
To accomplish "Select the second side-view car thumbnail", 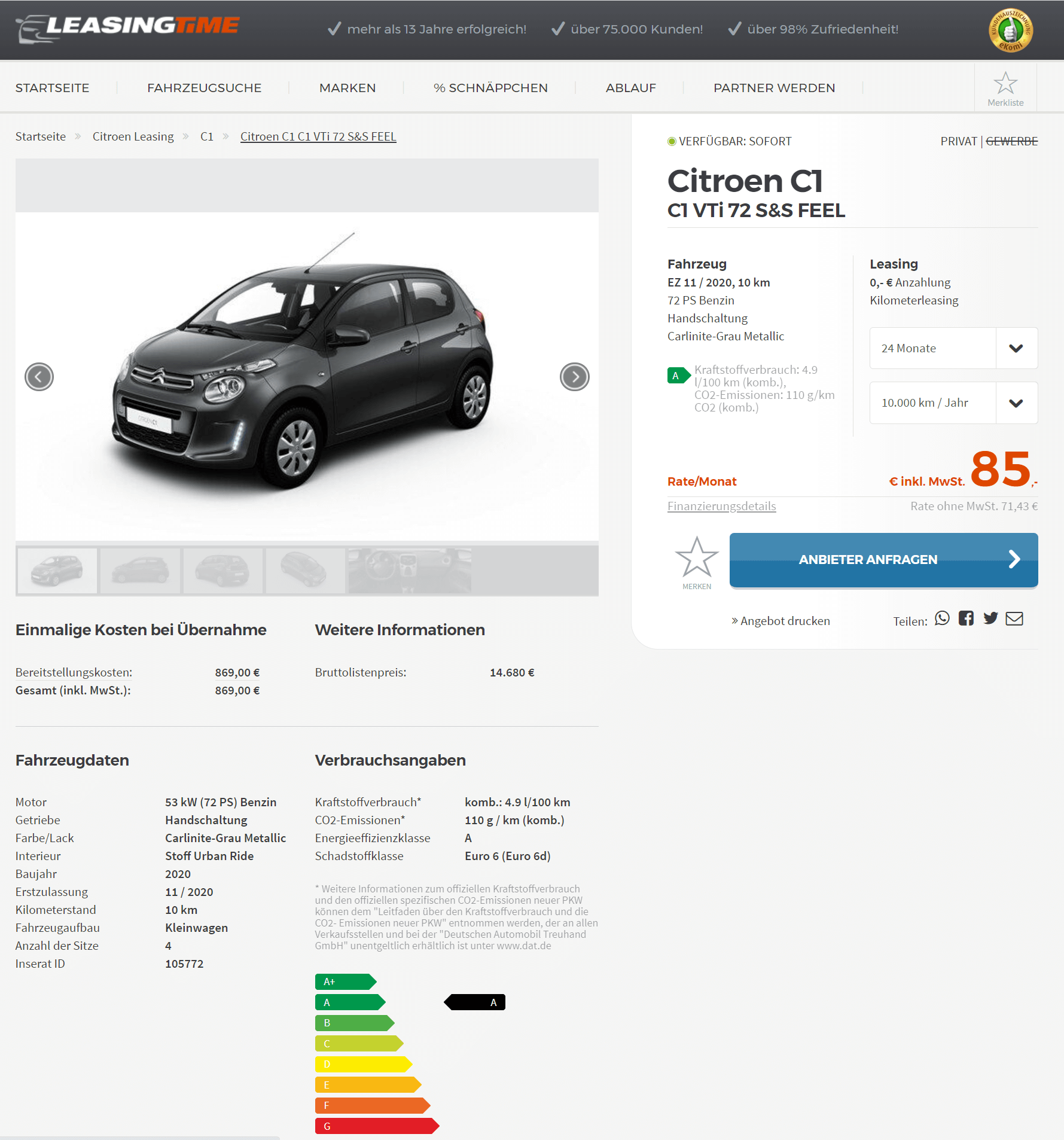I will pos(140,571).
